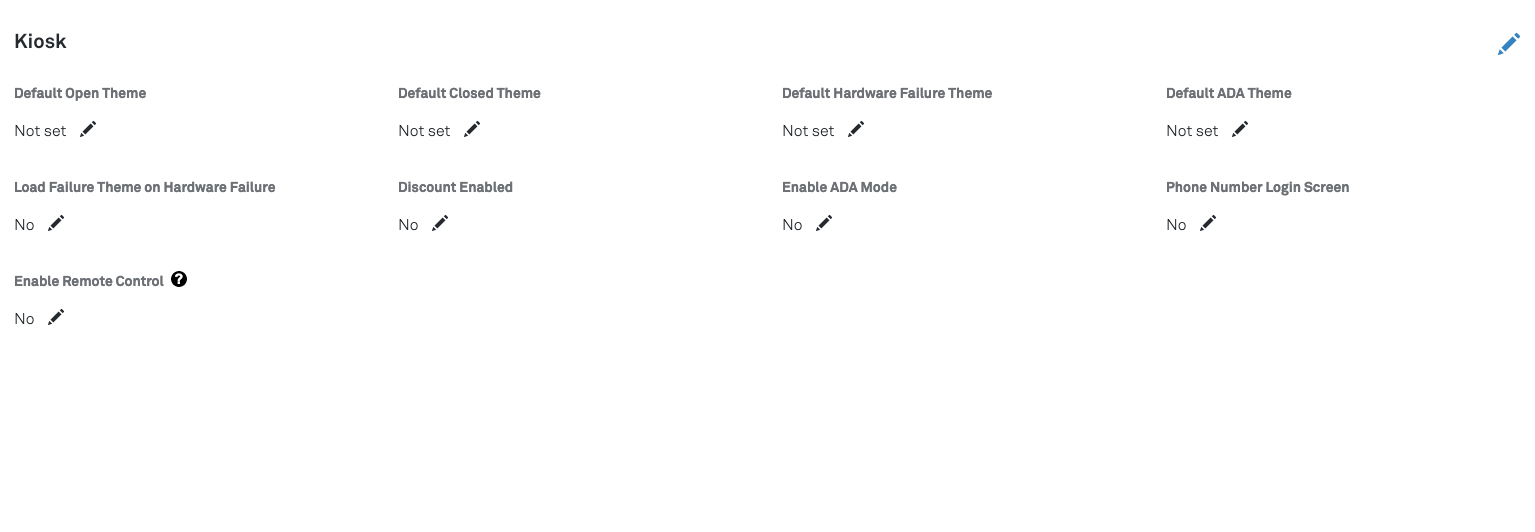Click the Enable Remote Control edit pencil
1535x532 pixels.
tap(56, 317)
